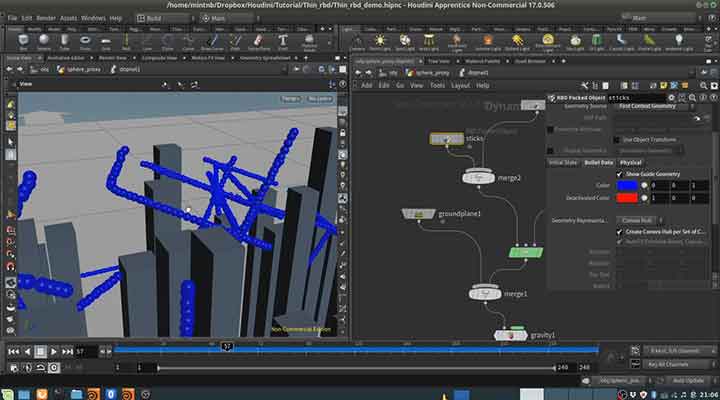Toggle Create Convex Hull per Set checkbox
This screenshot has width=720, height=400.
coord(620,231)
